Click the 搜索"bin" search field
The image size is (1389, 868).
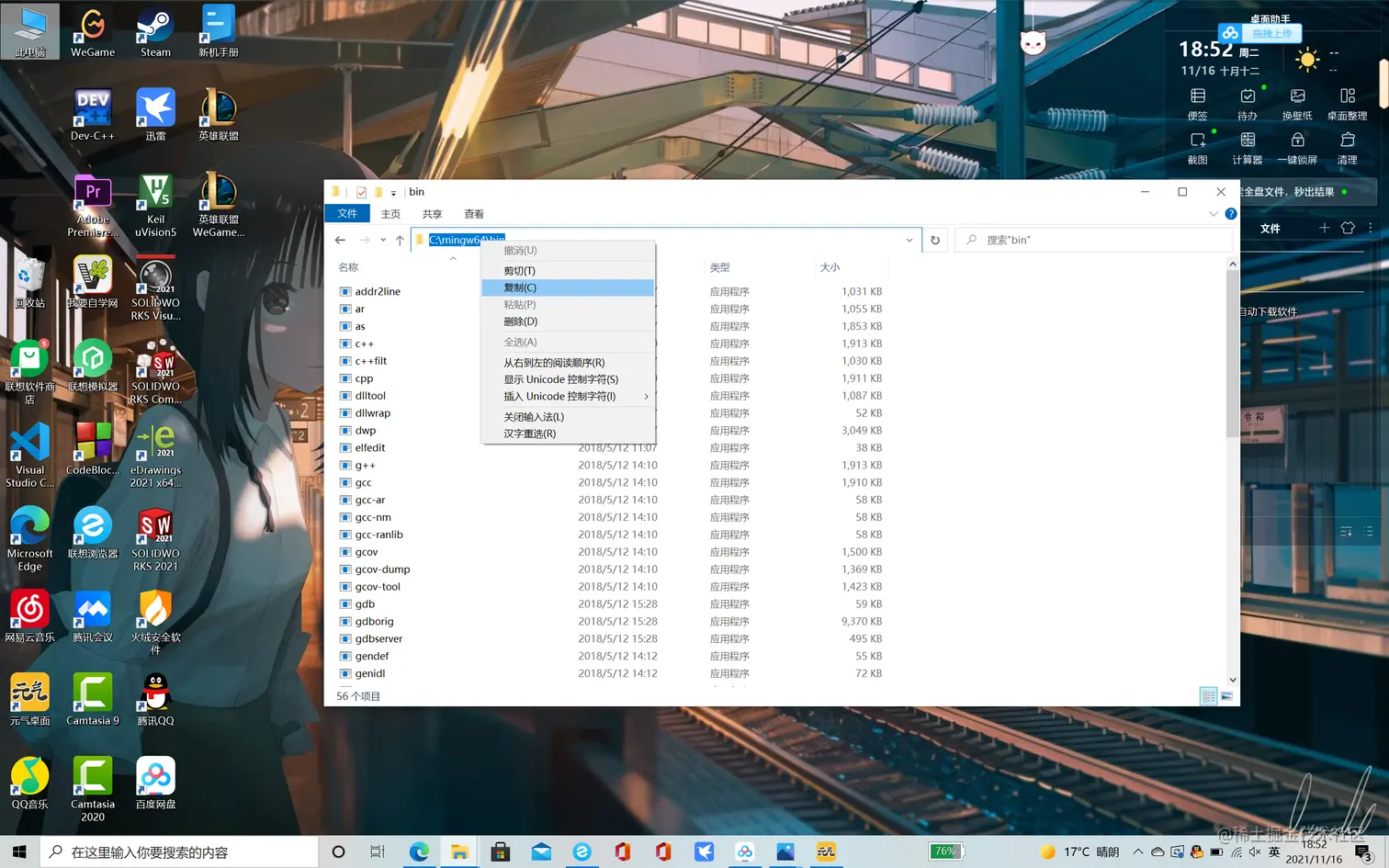pos(1093,240)
